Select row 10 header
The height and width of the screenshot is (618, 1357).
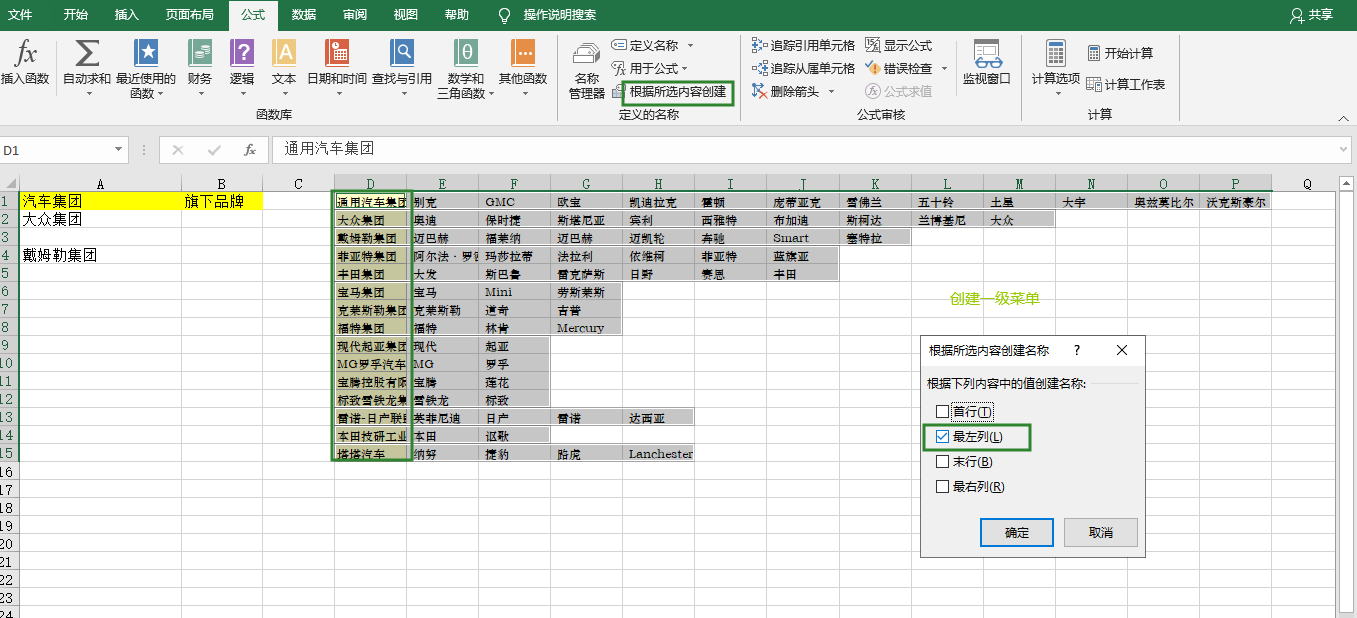point(9,363)
